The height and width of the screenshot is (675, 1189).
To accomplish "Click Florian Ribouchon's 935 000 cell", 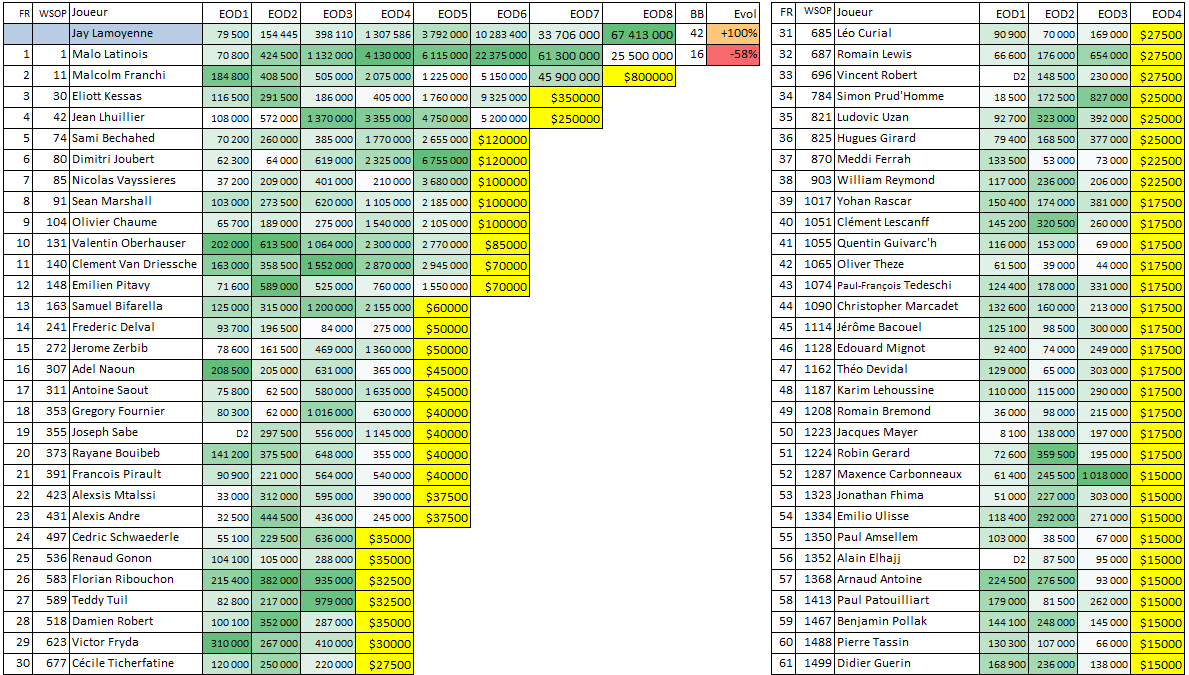I will tap(328, 579).
